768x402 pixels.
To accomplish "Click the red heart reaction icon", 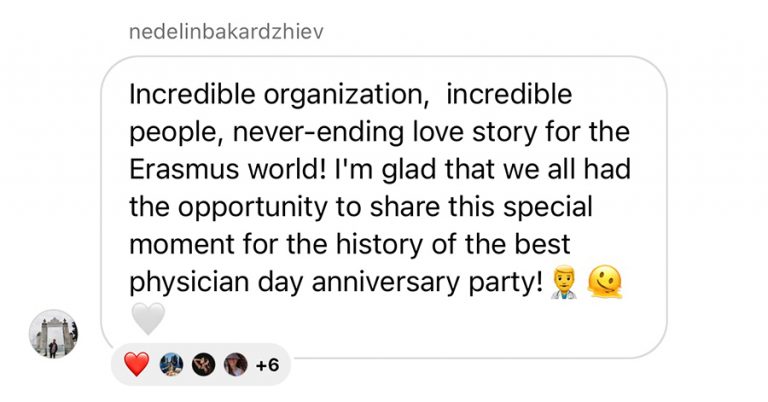I will click(x=136, y=365).
